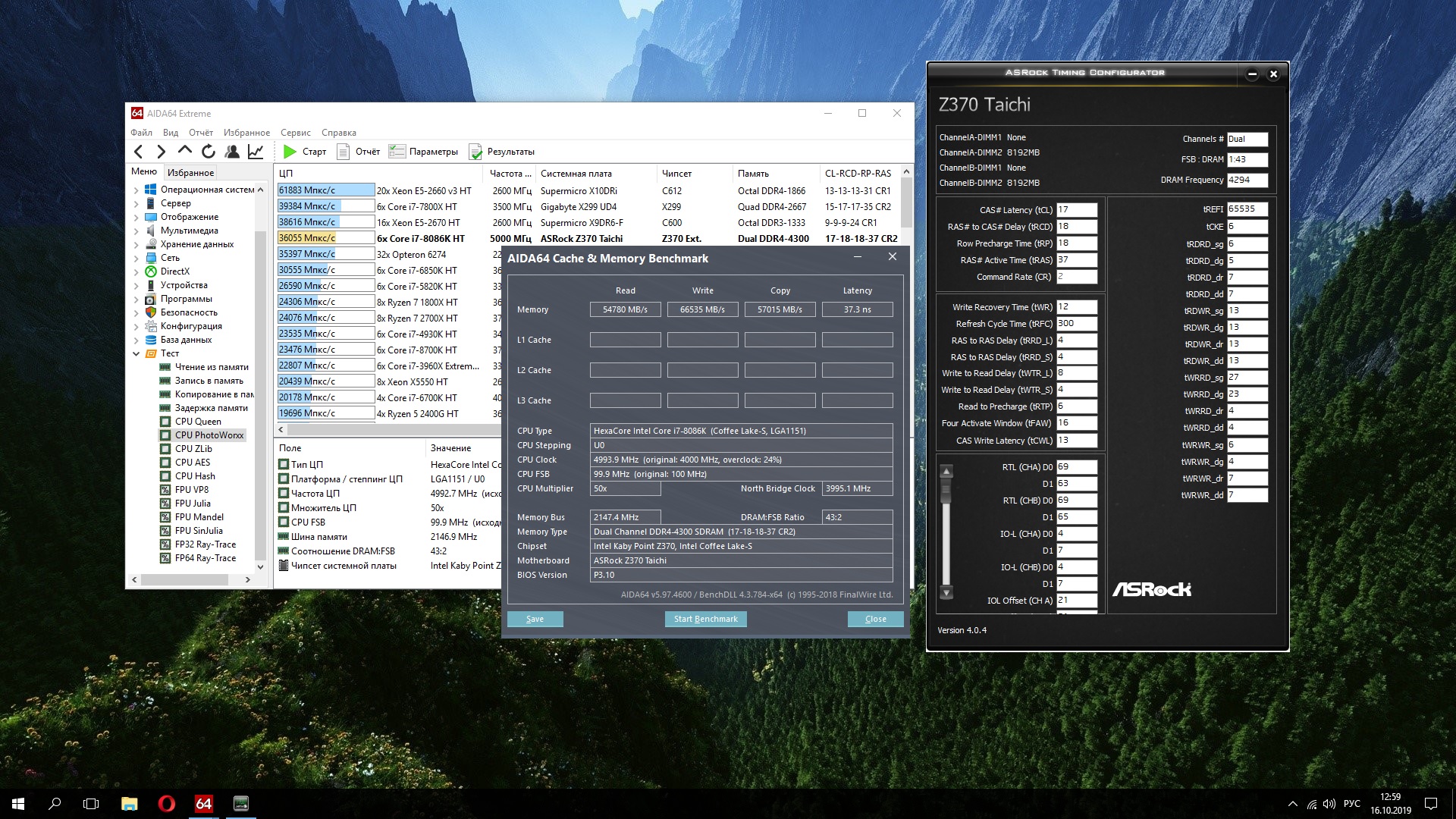The width and height of the screenshot is (1456, 819).
Task: Click the green Старт play icon
Action: pyautogui.click(x=290, y=152)
